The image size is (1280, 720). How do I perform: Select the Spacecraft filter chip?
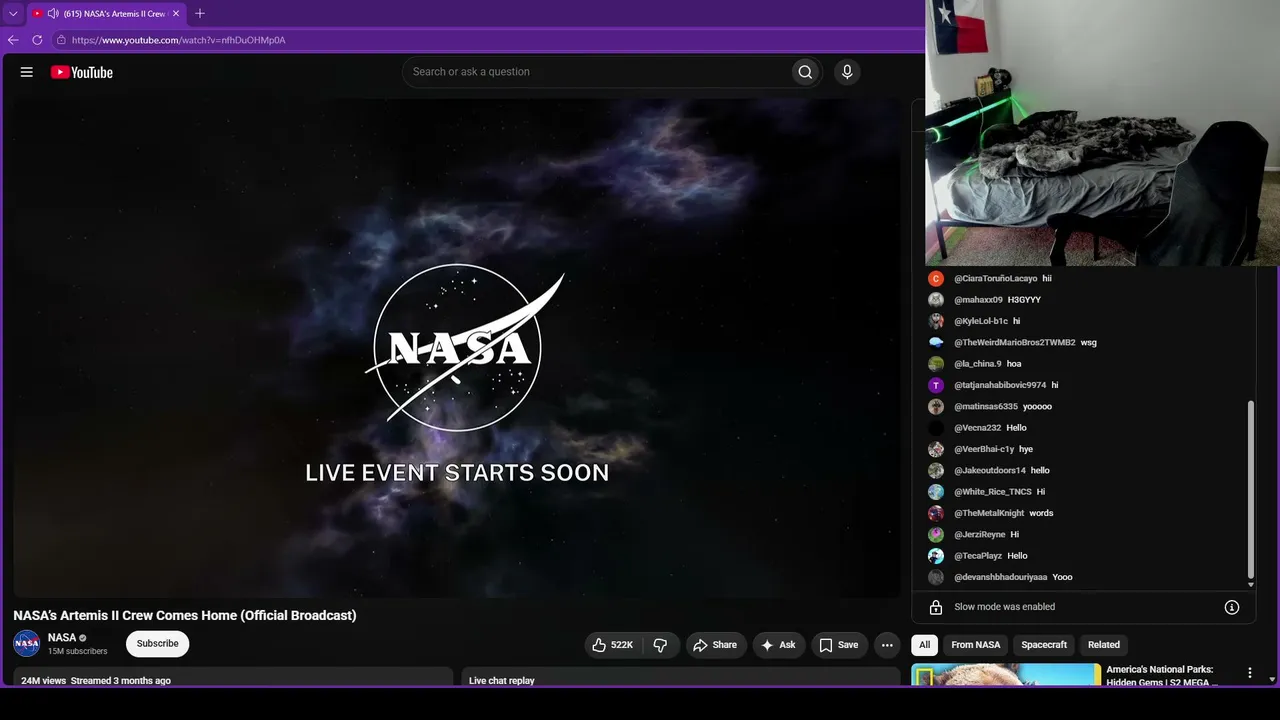tap(1044, 645)
